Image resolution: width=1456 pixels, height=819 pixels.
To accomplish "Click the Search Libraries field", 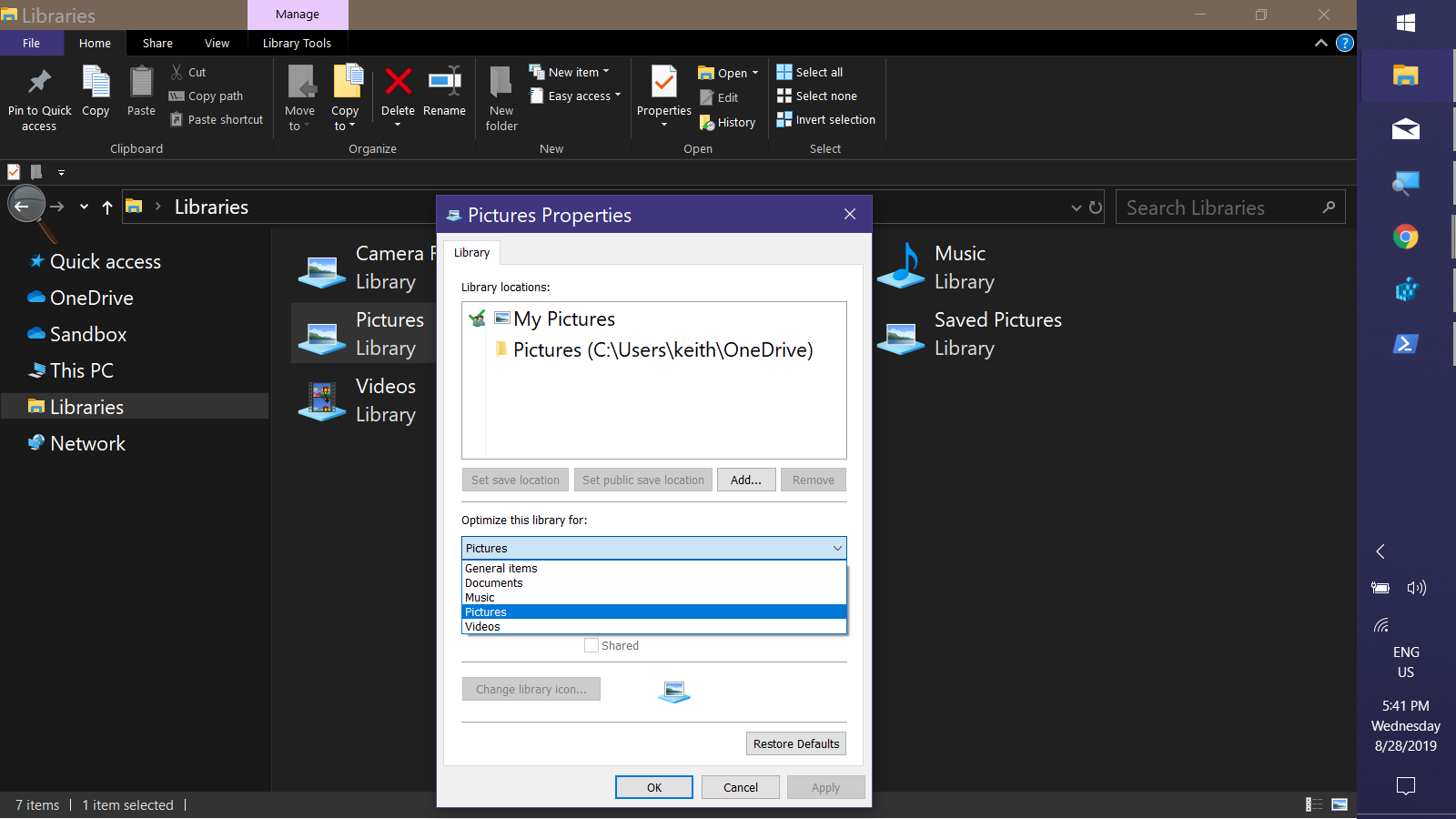I will pos(1230,207).
